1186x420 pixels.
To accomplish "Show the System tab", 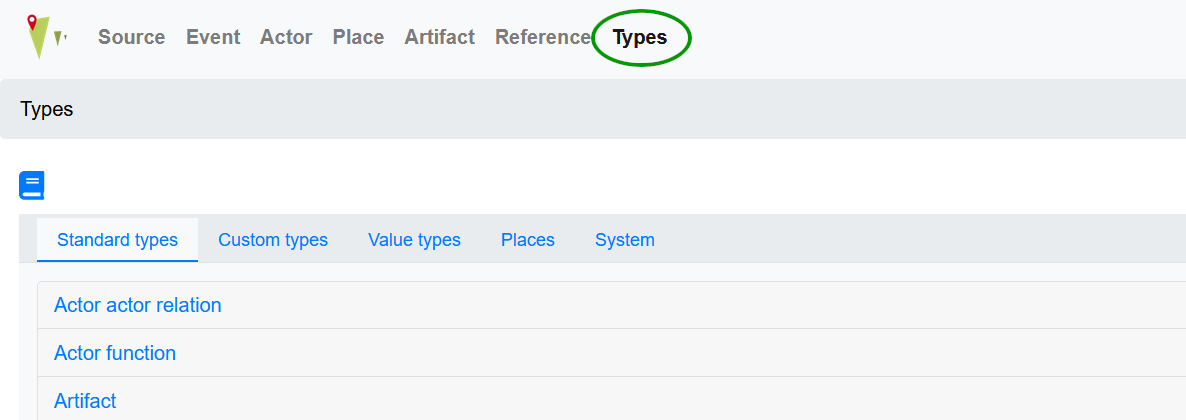I will click(624, 240).
